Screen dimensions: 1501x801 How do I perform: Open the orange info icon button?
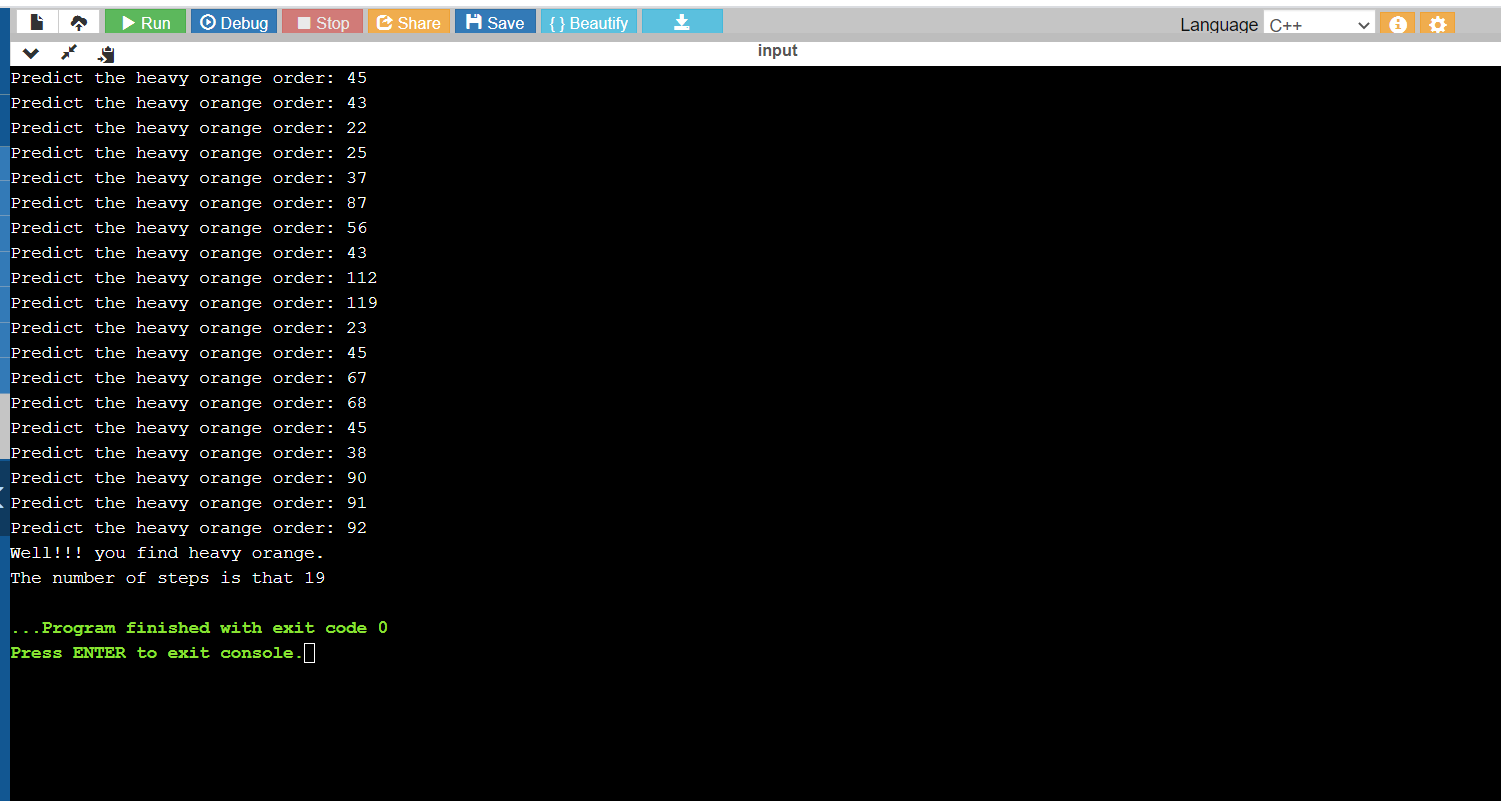pos(1397,24)
